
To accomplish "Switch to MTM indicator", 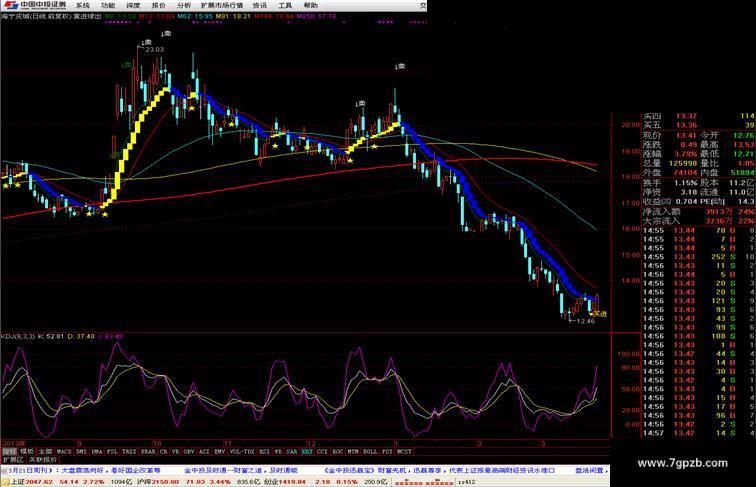I will click(353, 452).
